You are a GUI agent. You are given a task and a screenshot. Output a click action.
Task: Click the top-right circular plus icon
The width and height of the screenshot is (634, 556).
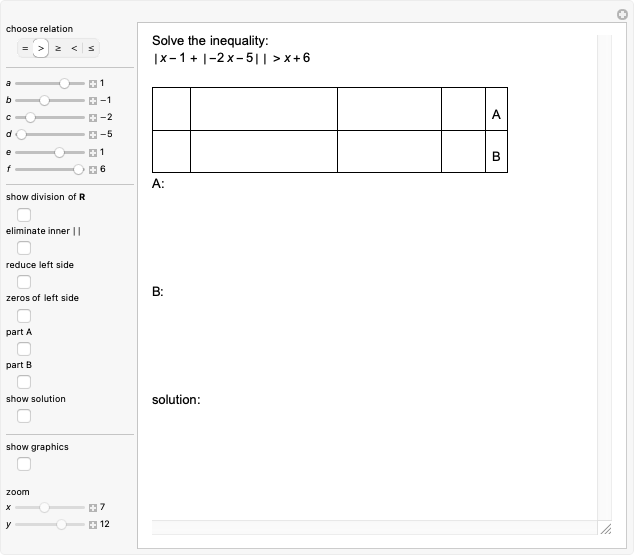(x=621, y=13)
